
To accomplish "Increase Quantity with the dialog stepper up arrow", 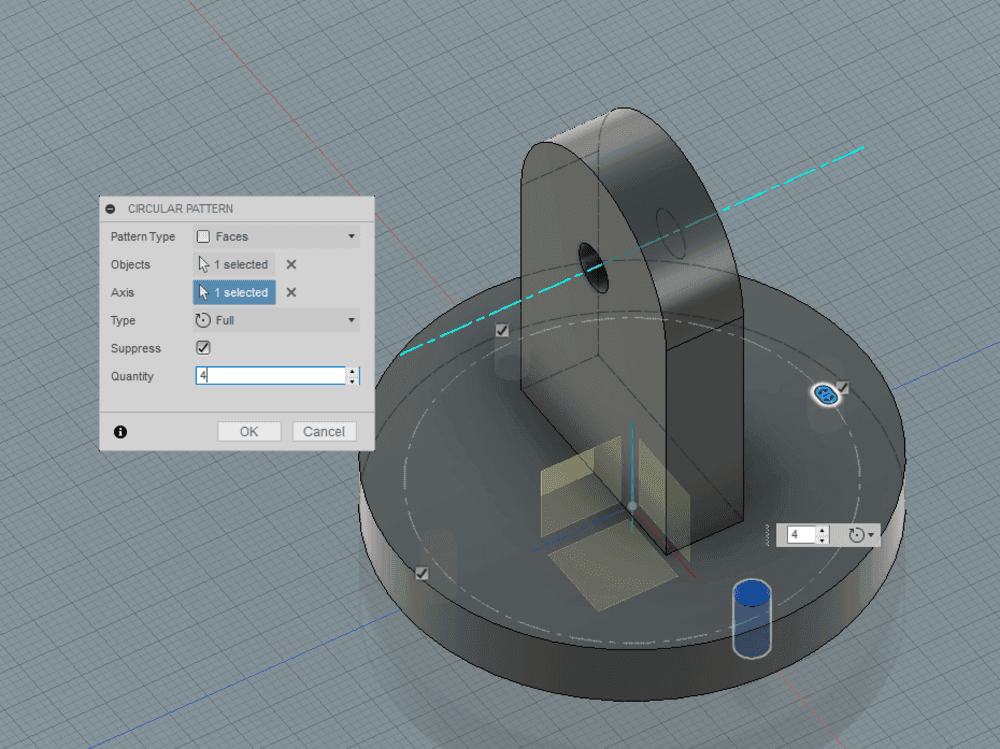I will [x=351, y=371].
